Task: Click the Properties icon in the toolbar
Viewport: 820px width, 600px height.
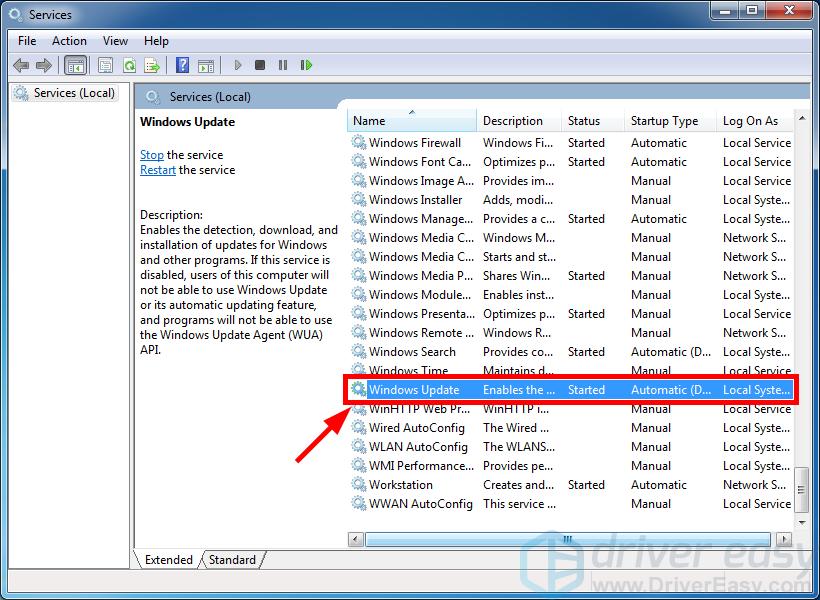Action: (x=105, y=65)
